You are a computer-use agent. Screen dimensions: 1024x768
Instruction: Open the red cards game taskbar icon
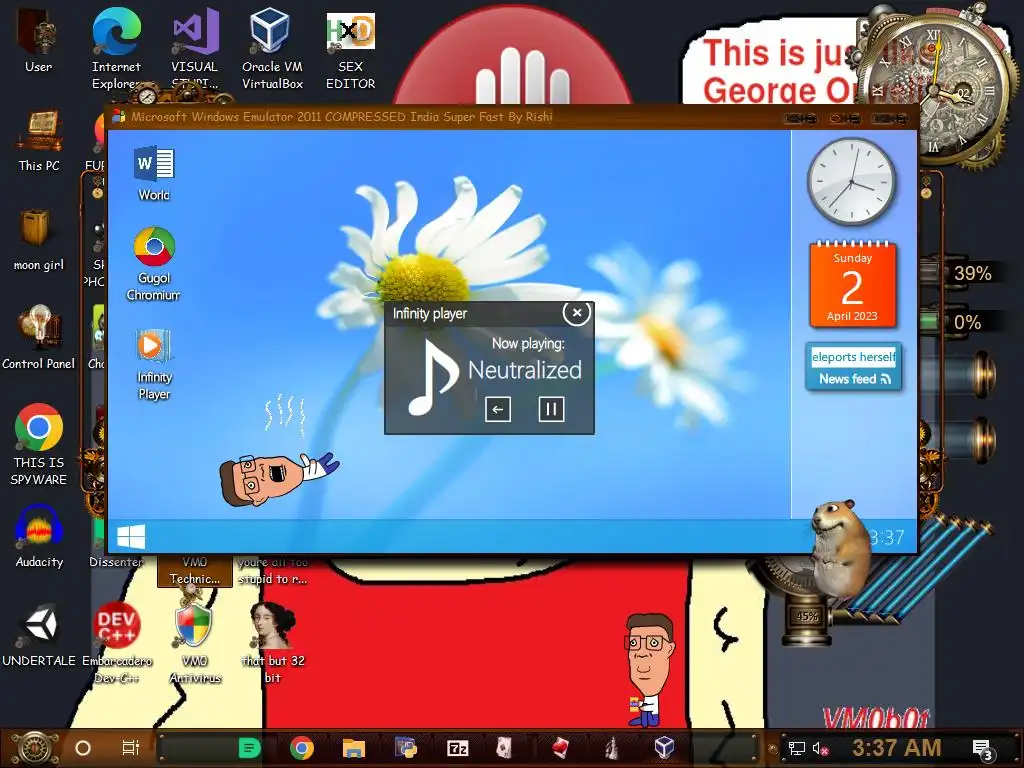pos(560,748)
